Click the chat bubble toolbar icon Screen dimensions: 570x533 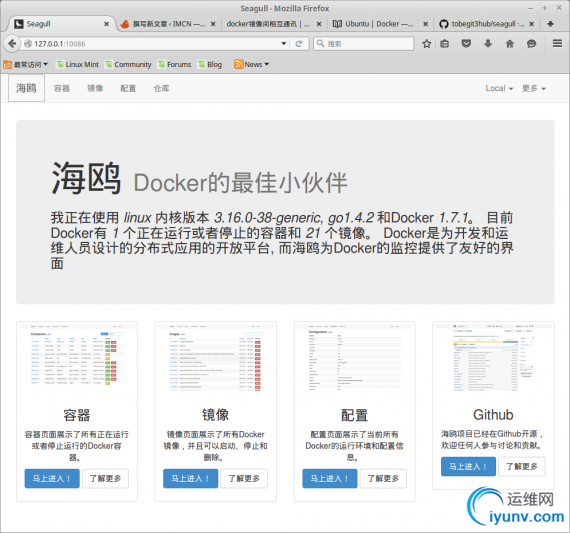(531, 44)
